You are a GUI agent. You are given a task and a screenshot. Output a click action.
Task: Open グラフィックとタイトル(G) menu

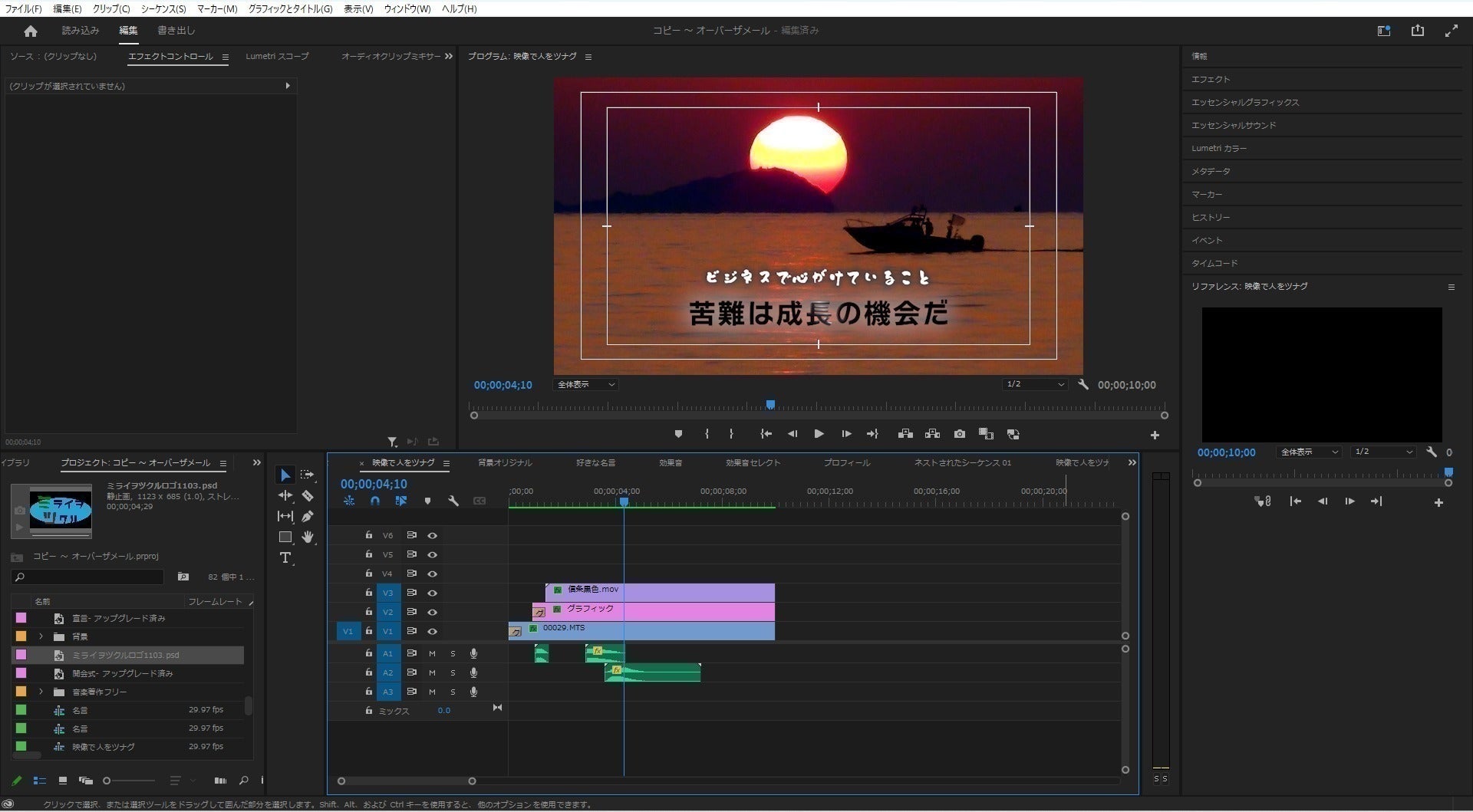[290, 8]
